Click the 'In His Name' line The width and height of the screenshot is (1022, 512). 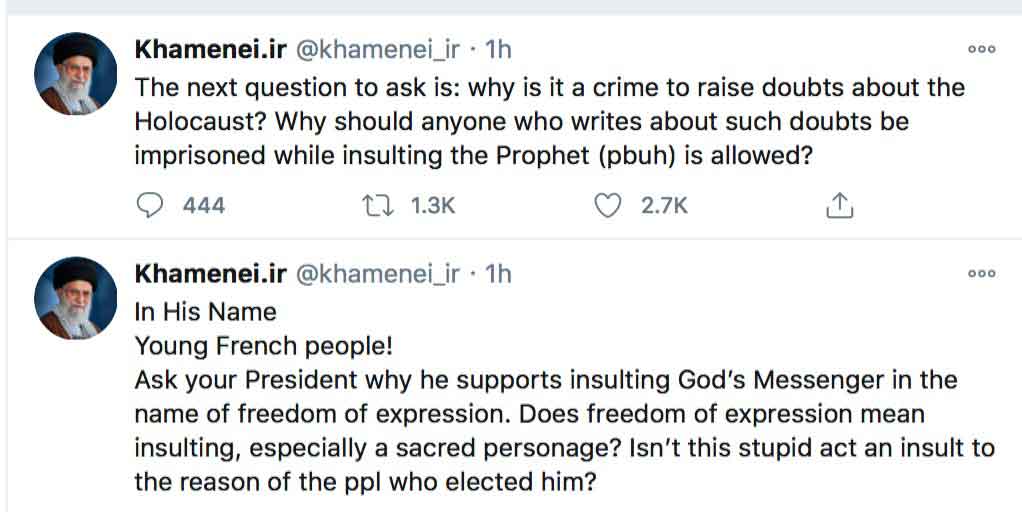pyautogui.click(x=205, y=311)
